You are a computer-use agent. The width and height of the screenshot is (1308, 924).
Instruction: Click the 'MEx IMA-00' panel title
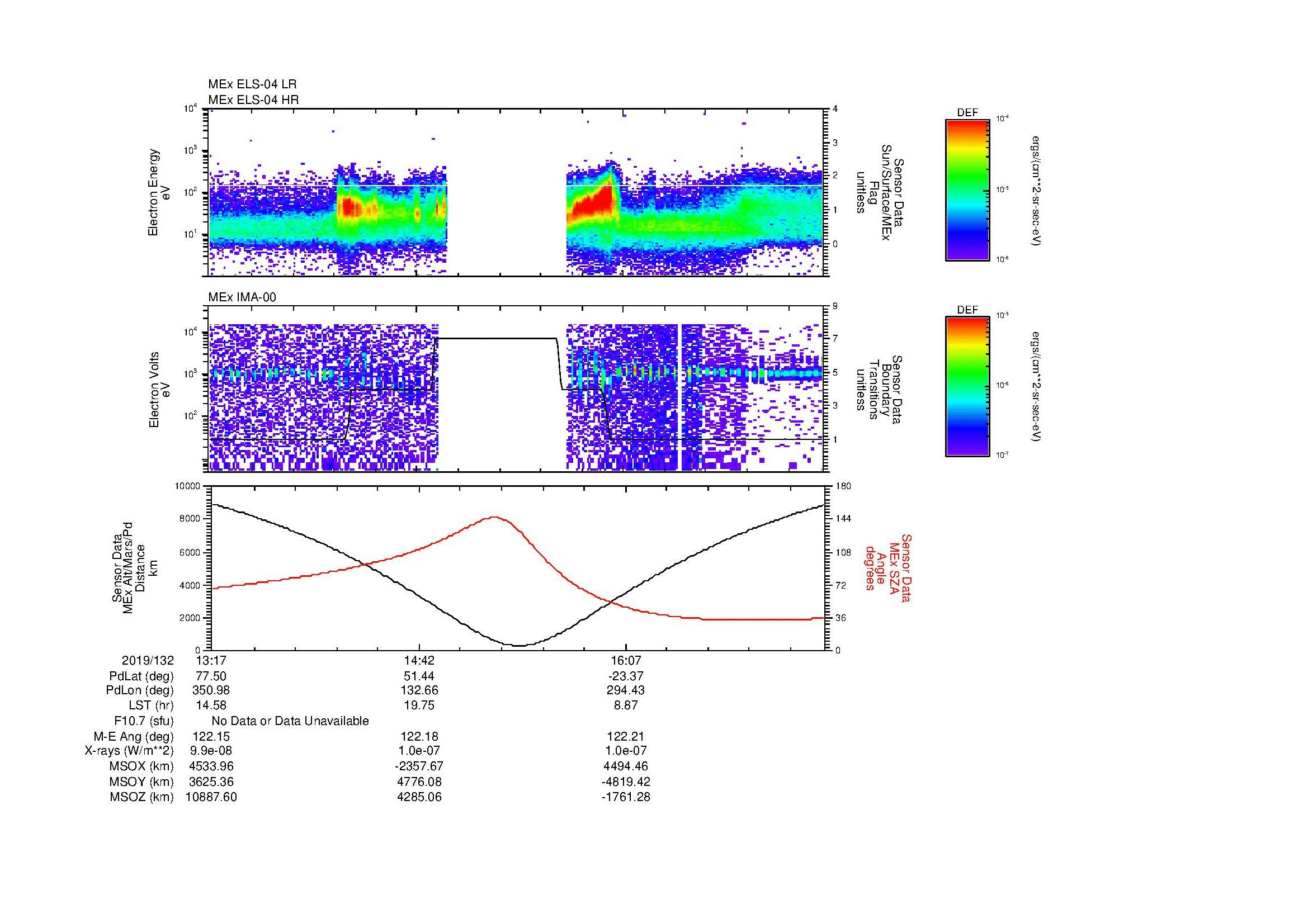[242, 297]
